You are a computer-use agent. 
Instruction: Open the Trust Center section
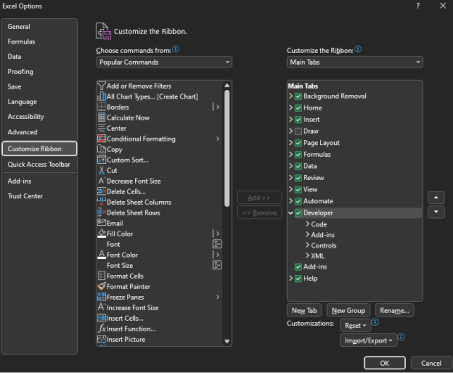click(25, 196)
